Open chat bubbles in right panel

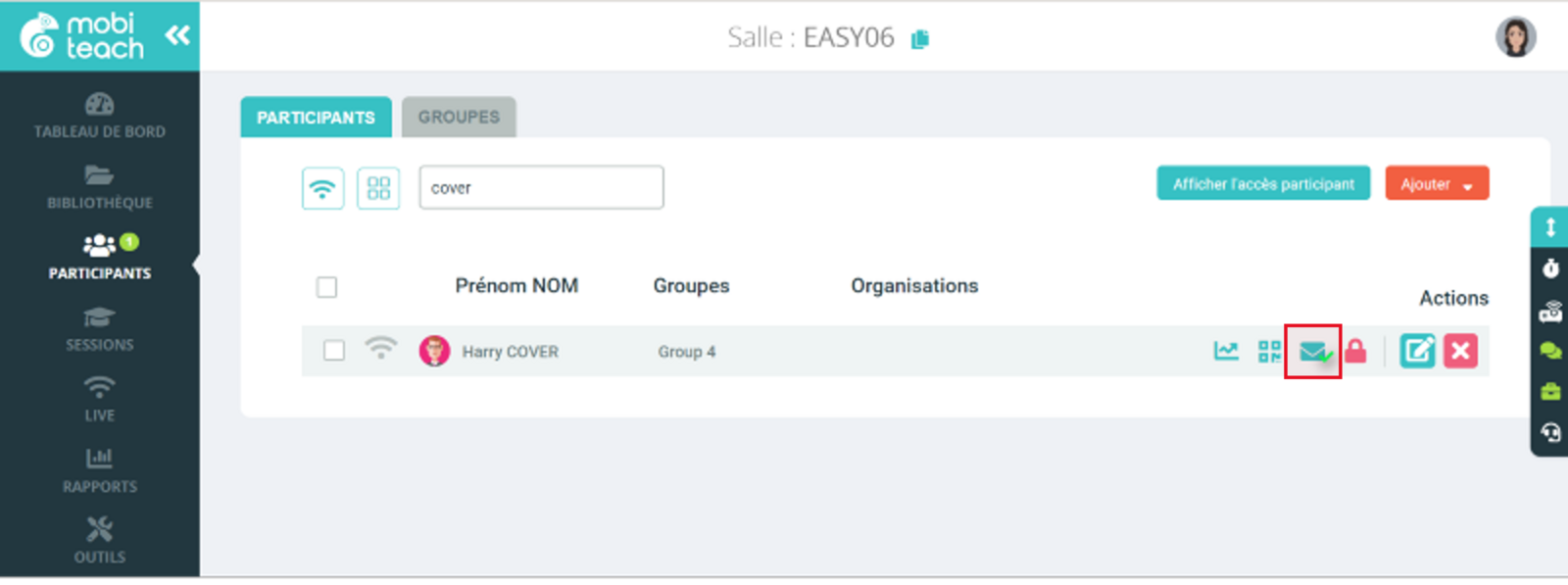[1550, 351]
